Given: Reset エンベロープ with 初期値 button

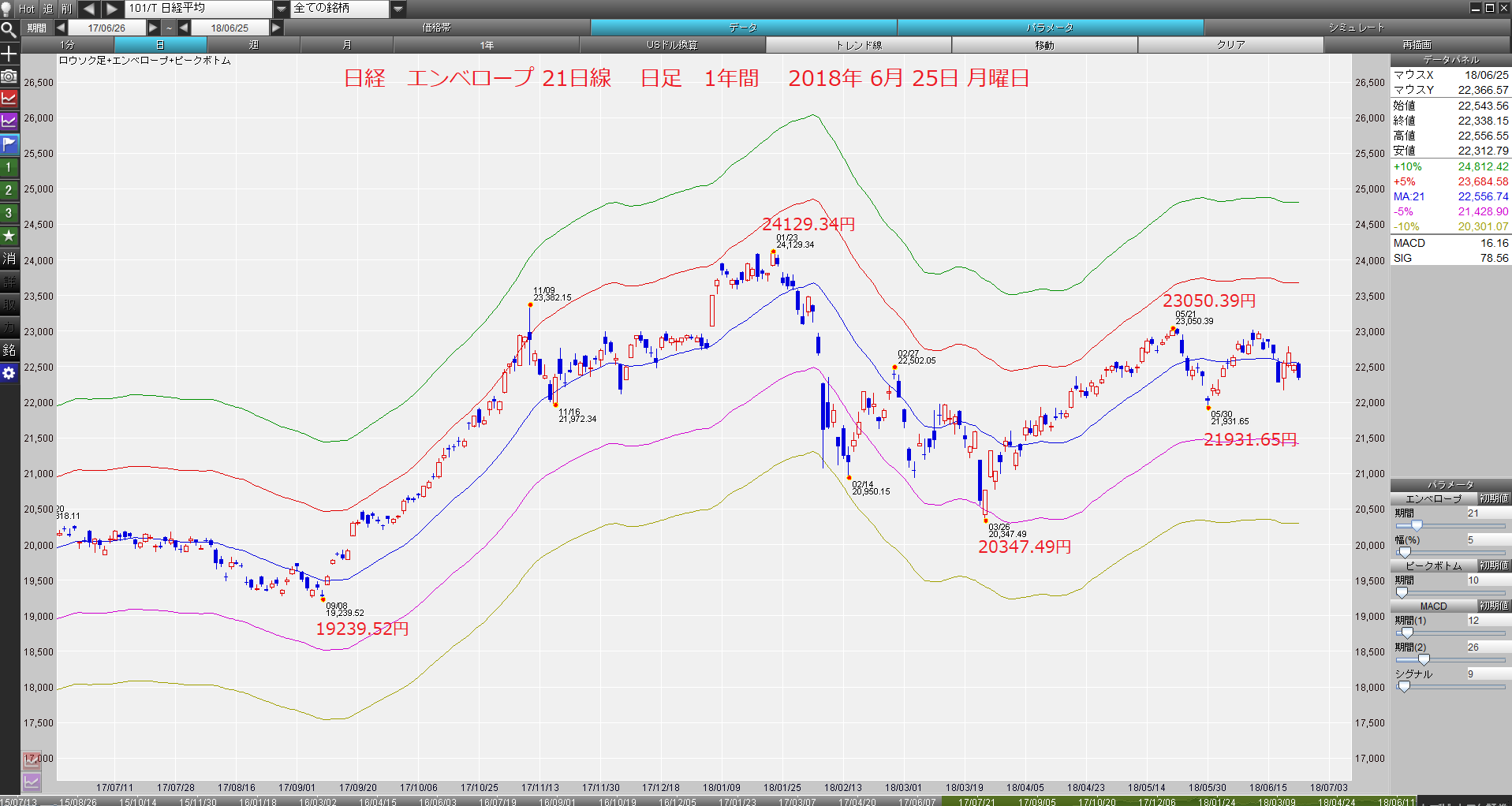Looking at the screenshot, I should point(1494,498).
